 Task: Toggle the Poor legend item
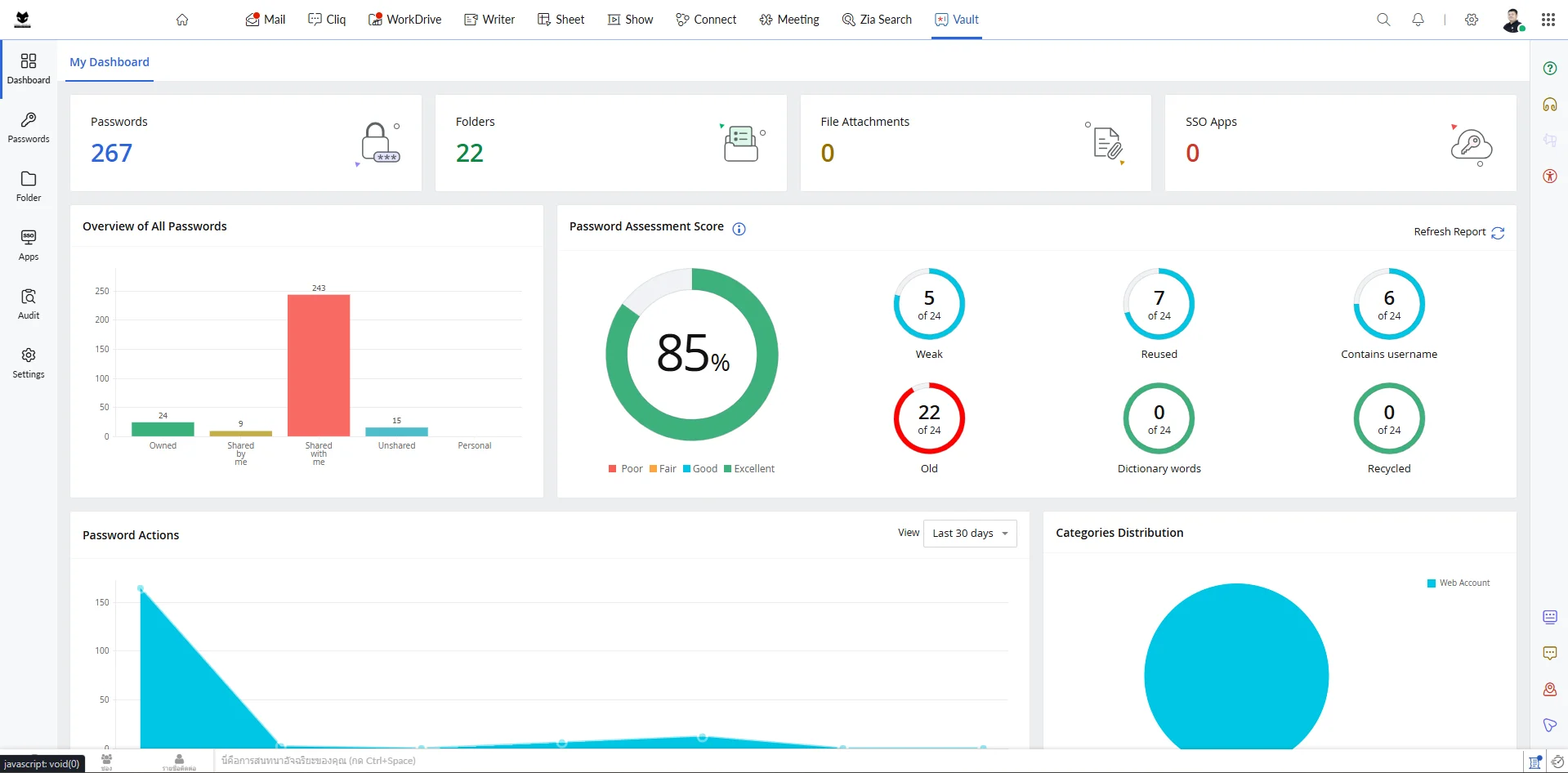(626, 469)
